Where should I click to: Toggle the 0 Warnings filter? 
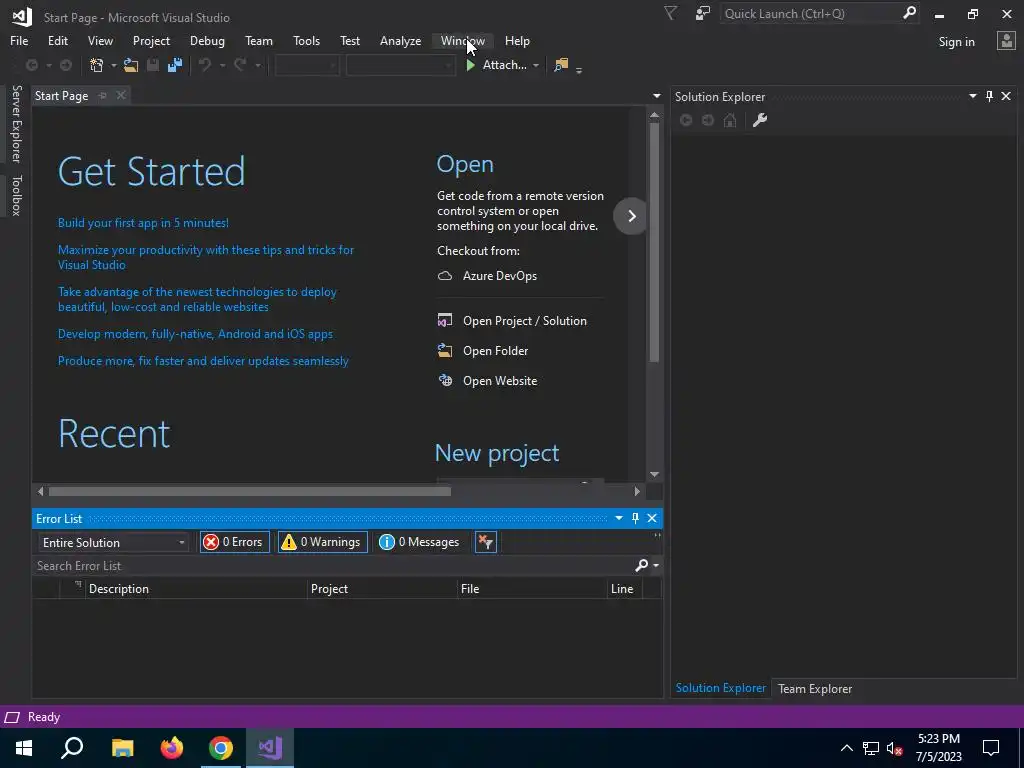[323, 542]
